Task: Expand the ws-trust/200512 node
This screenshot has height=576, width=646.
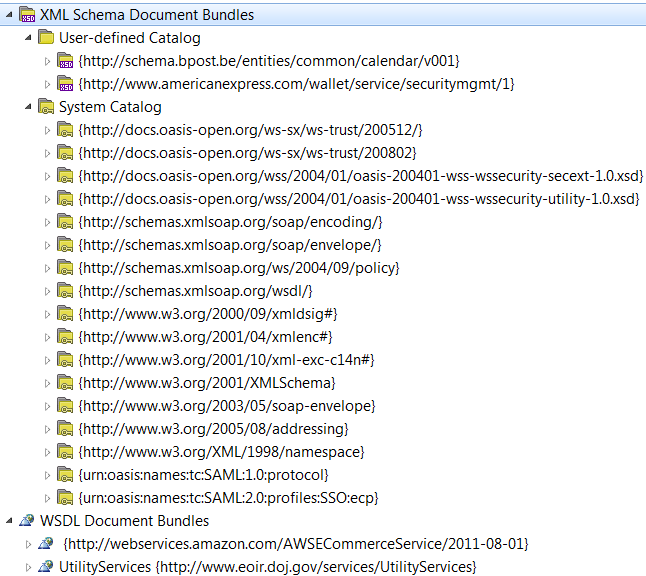Action: (47, 131)
